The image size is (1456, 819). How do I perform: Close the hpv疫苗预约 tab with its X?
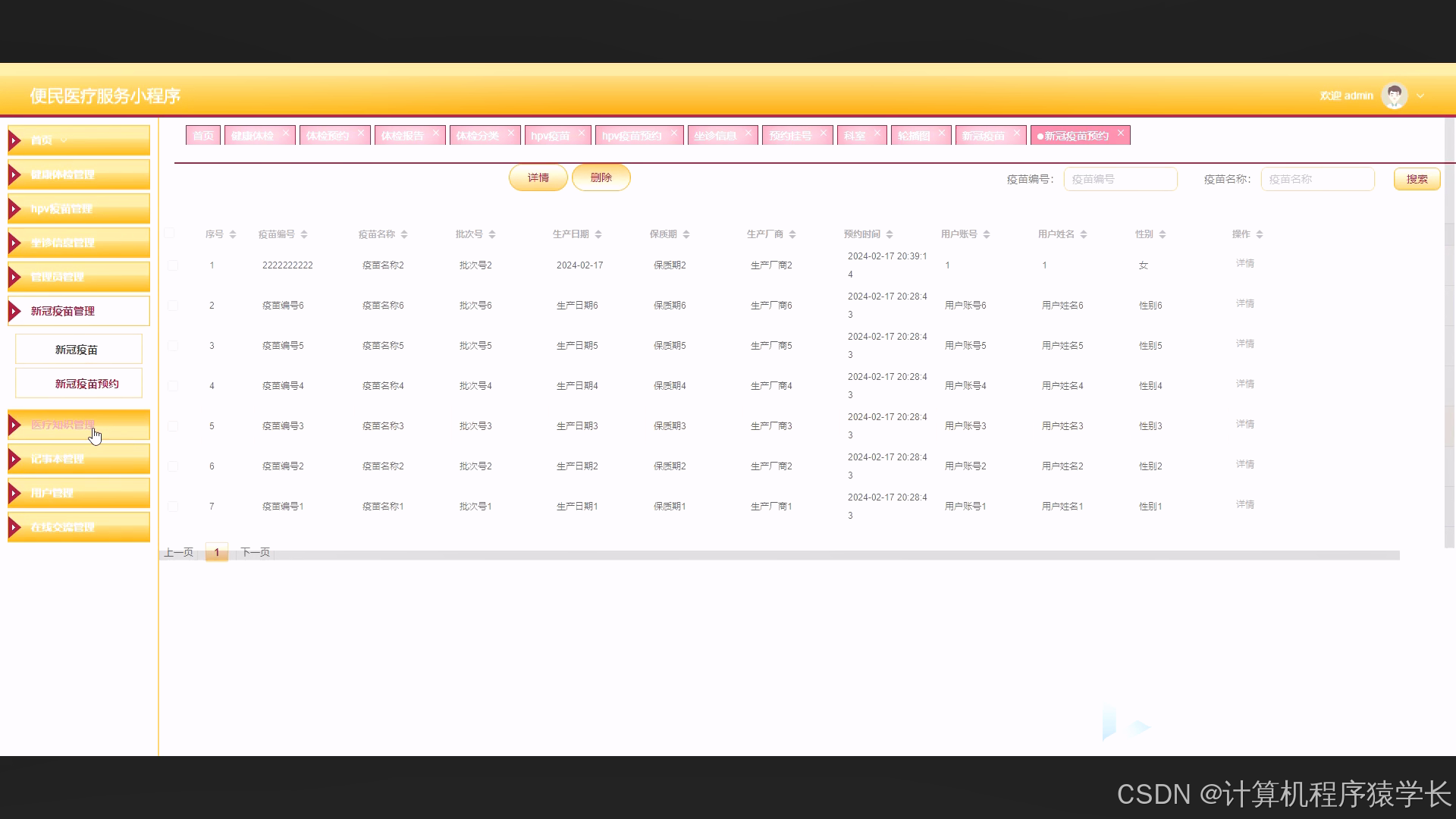point(673,133)
